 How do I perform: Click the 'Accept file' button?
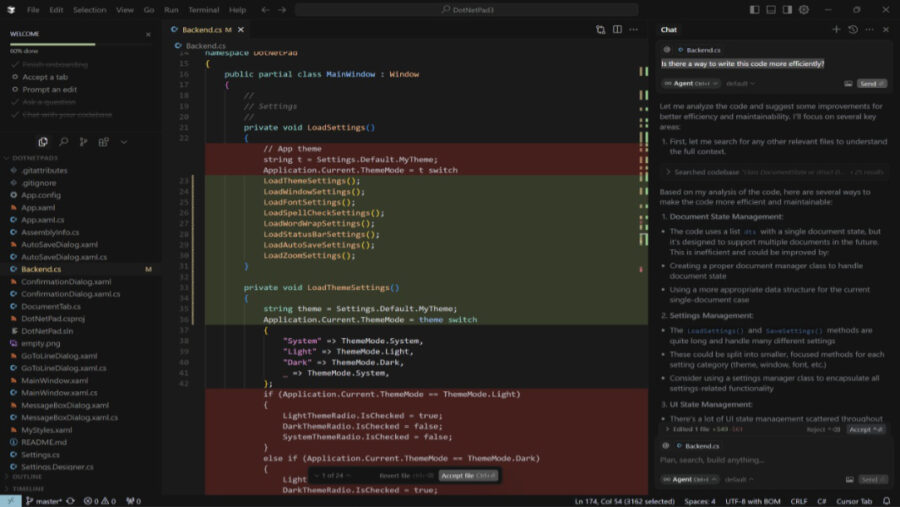click(x=468, y=475)
